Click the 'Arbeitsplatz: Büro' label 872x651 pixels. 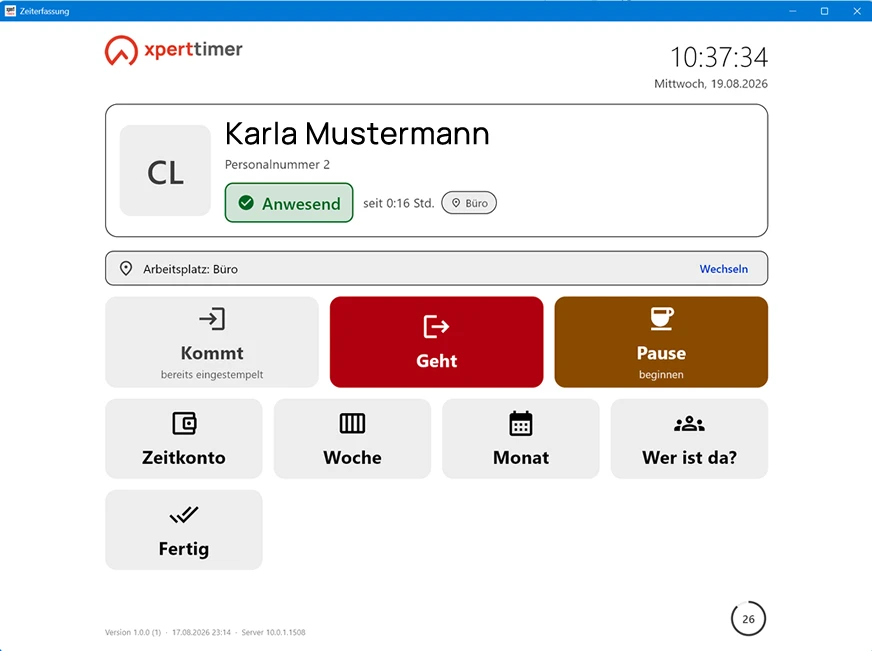coord(190,269)
